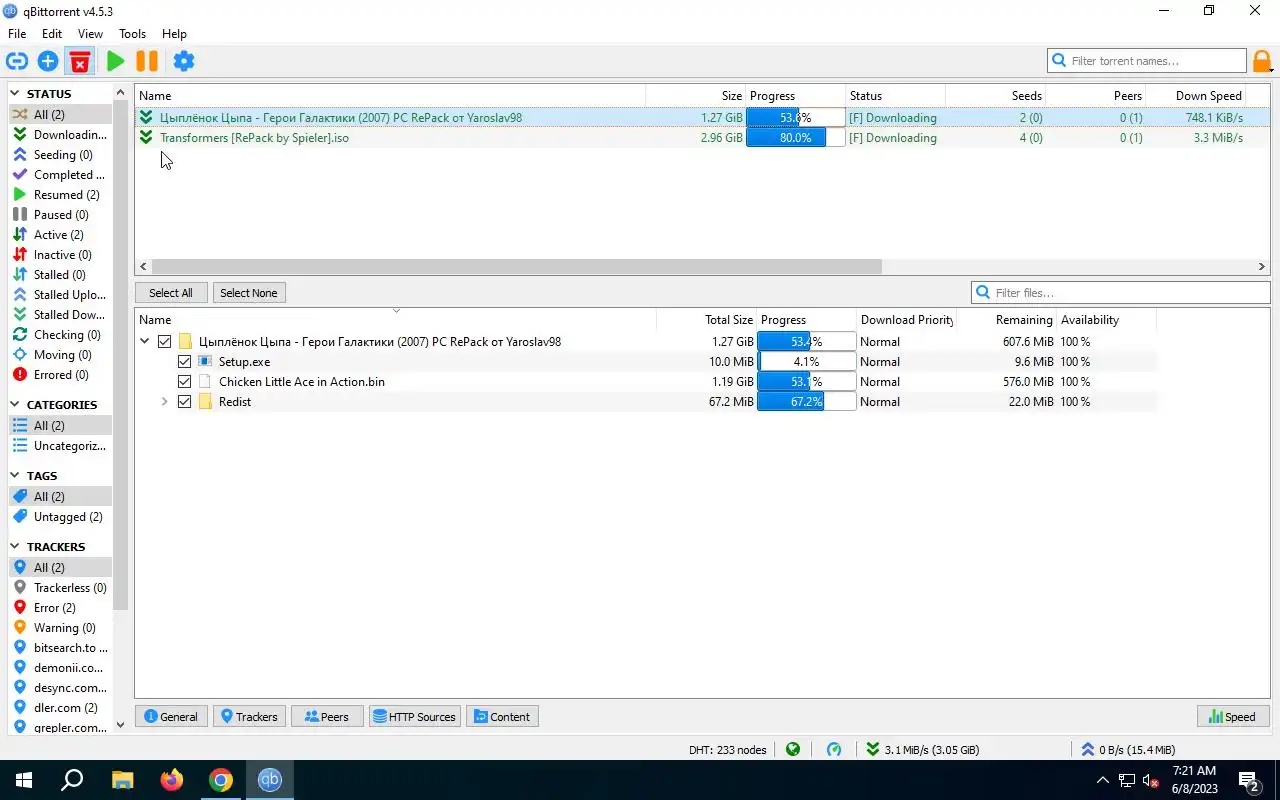Uncheck Chicken Little Ace in Action.bin checkbox

click(184, 382)
